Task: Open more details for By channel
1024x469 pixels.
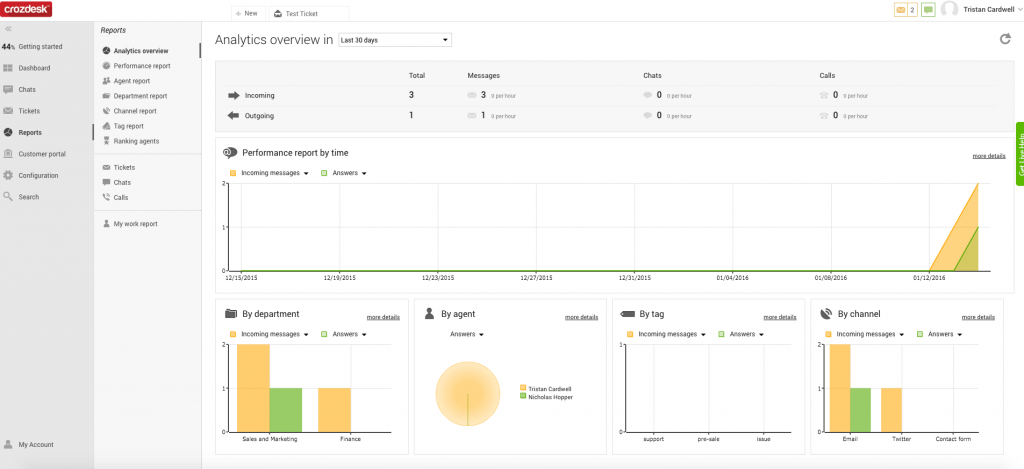Action: click(x=978, y=317)
